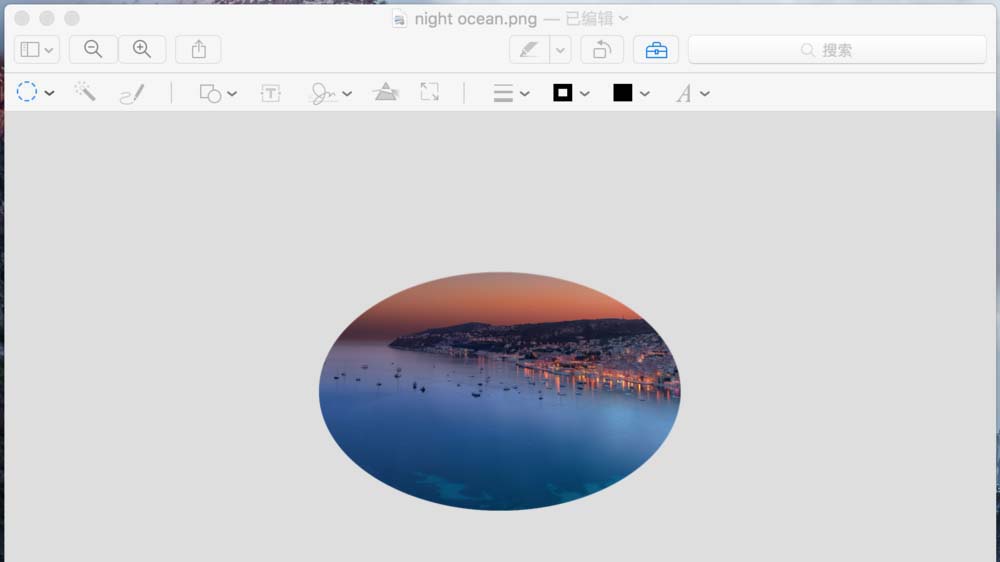Expand the highlight color dropdown arrow
Screen dimensions: 1000x562
pyautogui.click(x=560, y=50)
